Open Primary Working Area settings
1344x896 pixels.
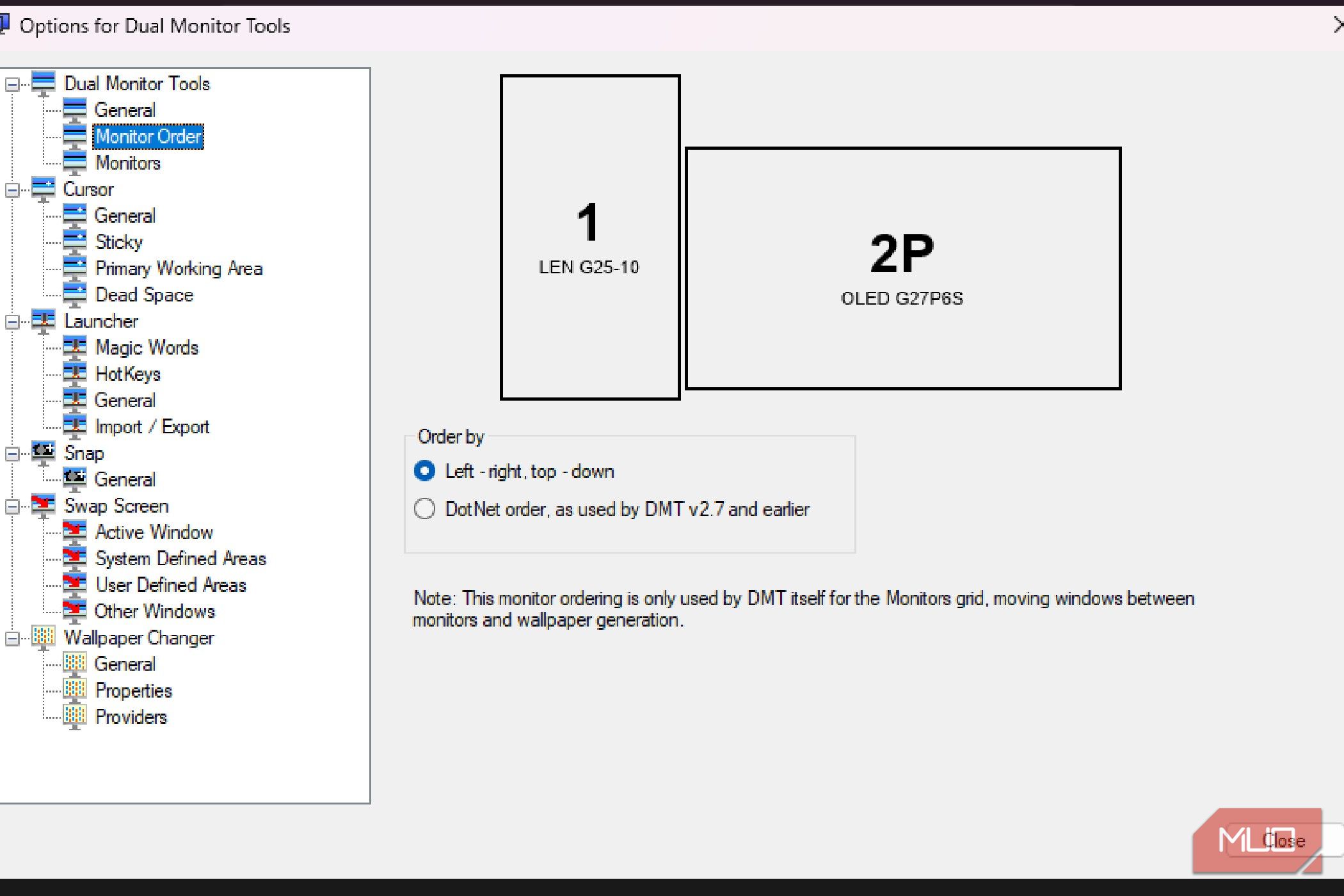click(179, 268)
